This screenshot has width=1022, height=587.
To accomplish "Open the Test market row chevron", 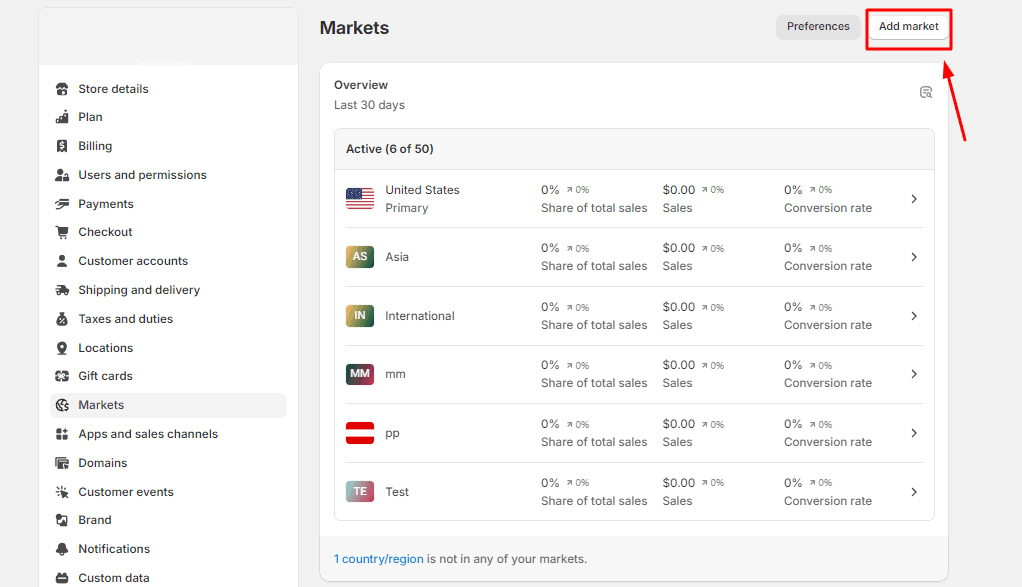I will (914, 492).
